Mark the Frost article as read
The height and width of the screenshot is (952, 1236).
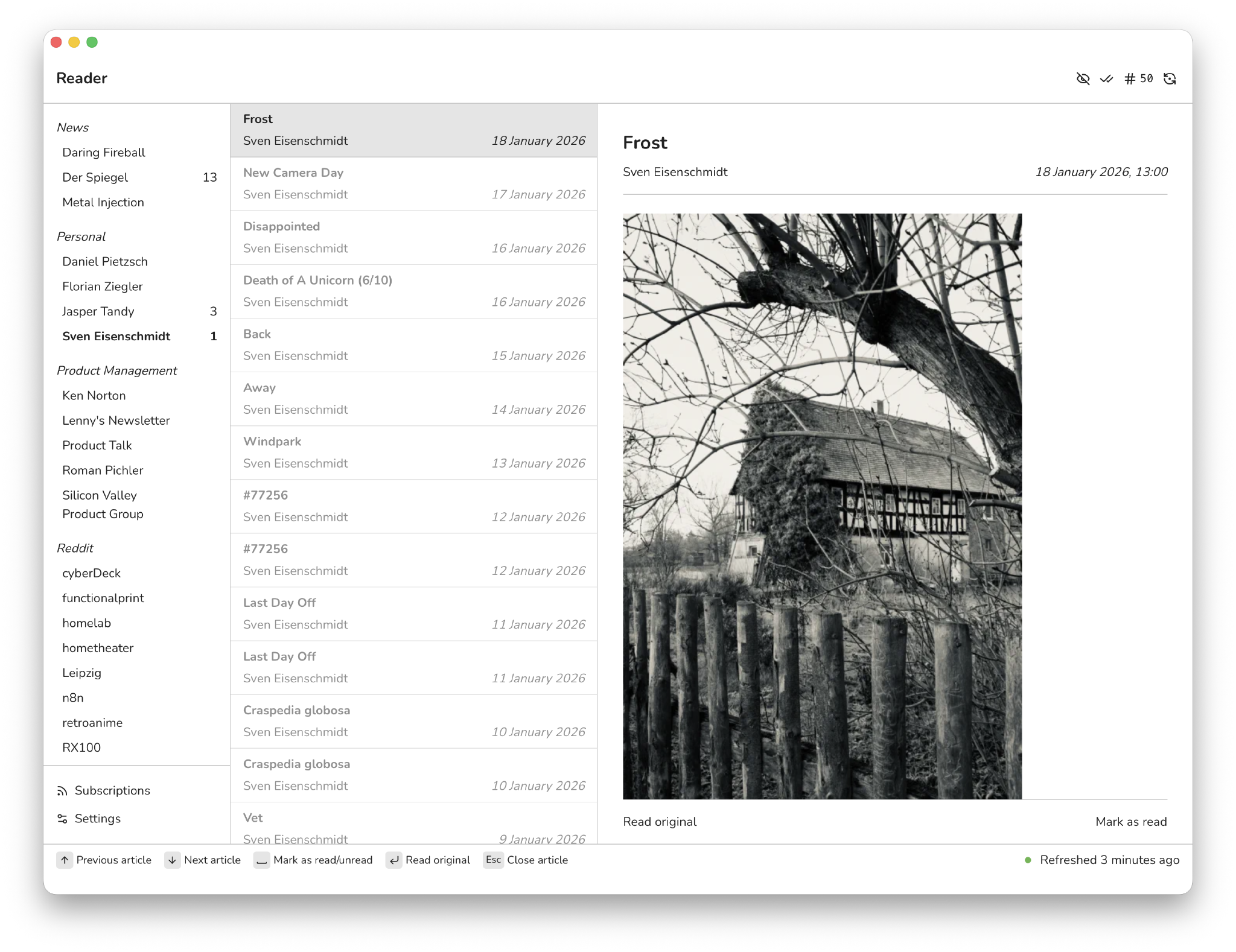[1131, 822]
